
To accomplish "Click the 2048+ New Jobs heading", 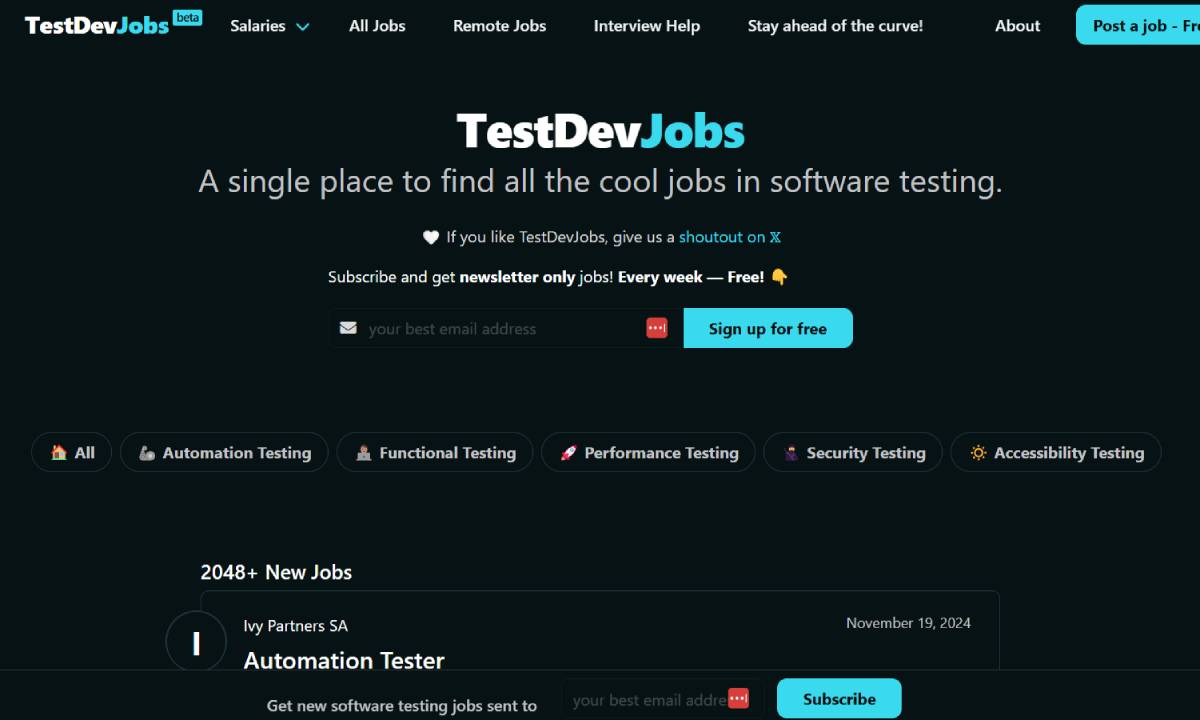I will coord(276,572).
